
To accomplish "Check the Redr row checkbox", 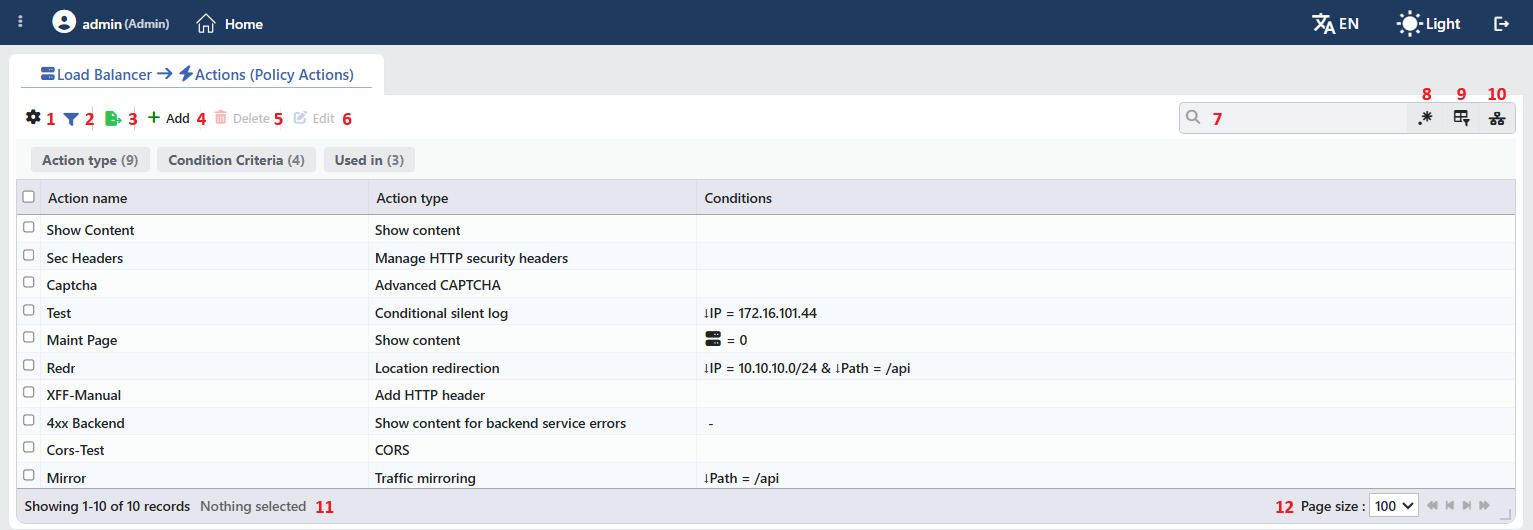I will [29, 366].
